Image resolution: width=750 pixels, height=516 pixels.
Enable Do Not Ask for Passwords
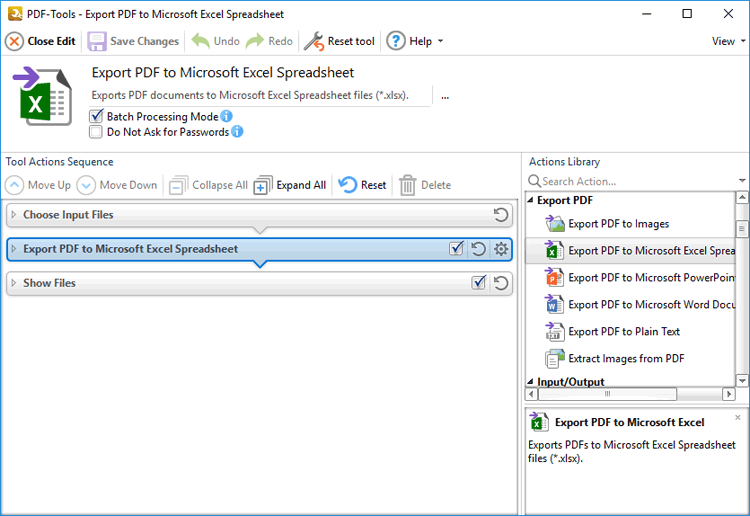(96, 132)
